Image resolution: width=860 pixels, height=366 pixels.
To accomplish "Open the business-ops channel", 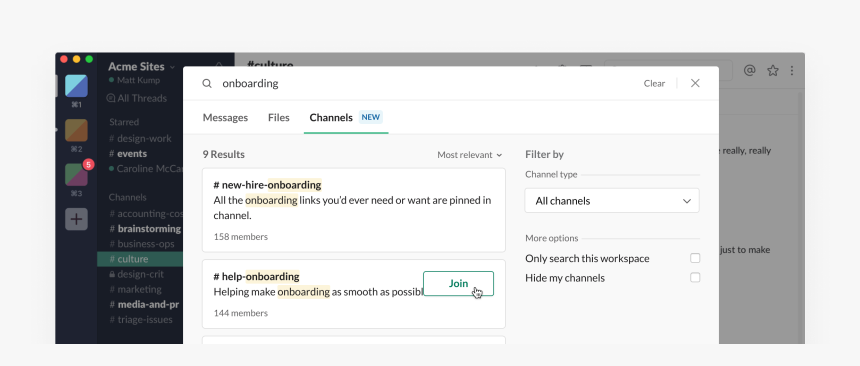I will coord(142,244).
